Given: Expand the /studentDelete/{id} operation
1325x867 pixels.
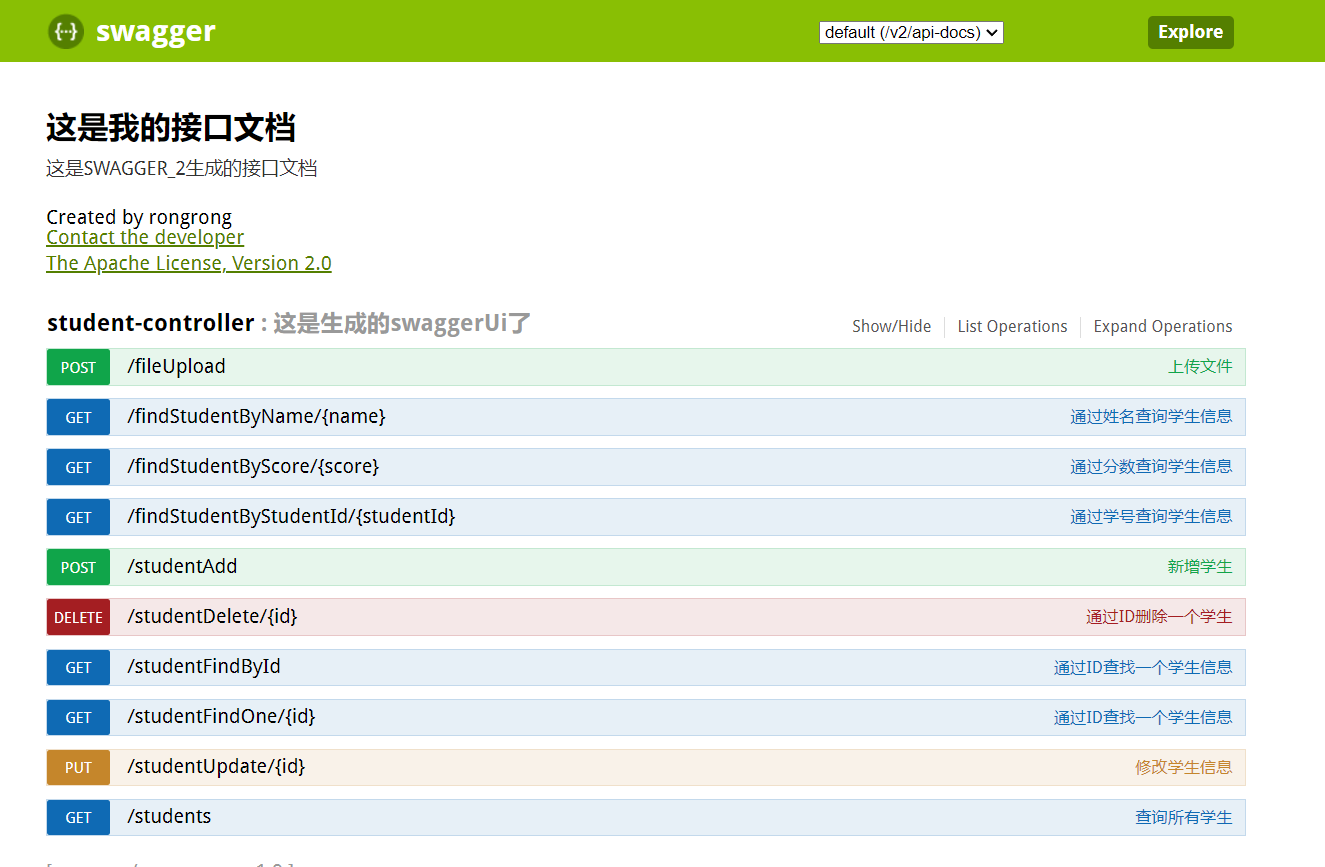Looking at the screenshot, I should (212, 616).
